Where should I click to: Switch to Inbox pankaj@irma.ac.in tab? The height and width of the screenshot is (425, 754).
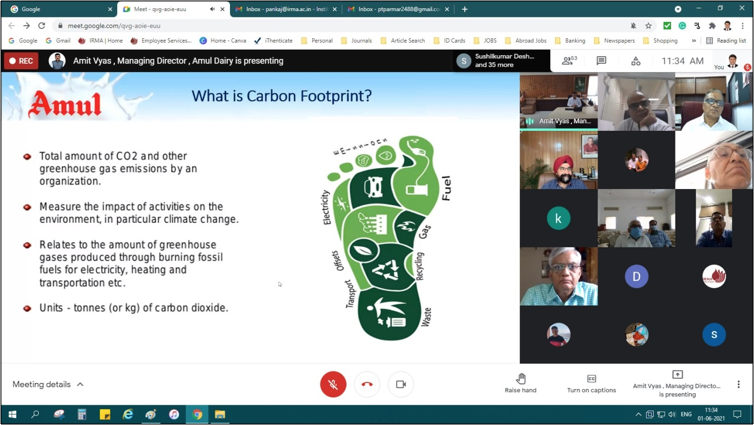click(x=286, y=9)
